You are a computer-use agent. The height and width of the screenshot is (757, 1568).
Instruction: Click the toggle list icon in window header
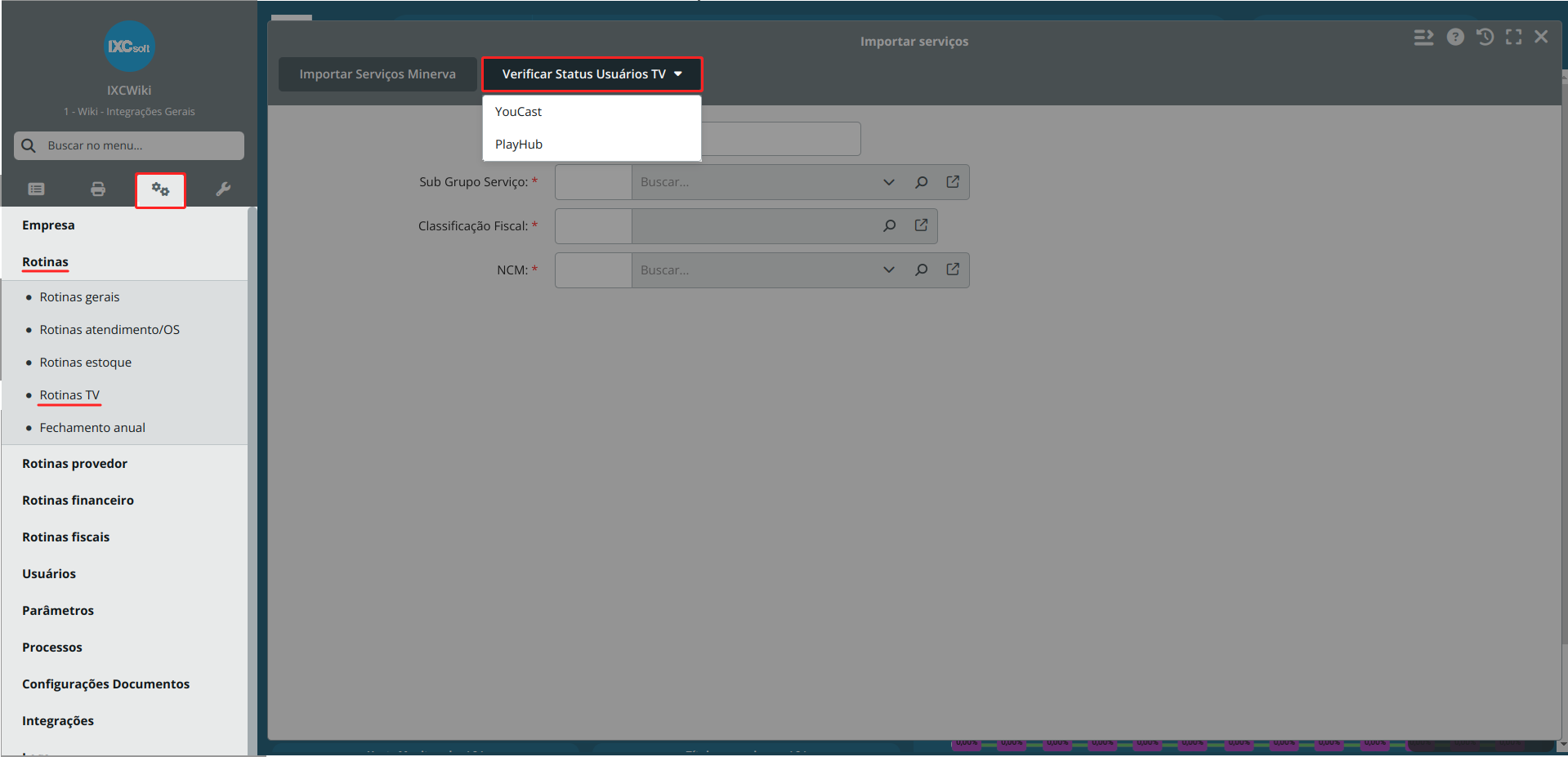[1423, 38]
